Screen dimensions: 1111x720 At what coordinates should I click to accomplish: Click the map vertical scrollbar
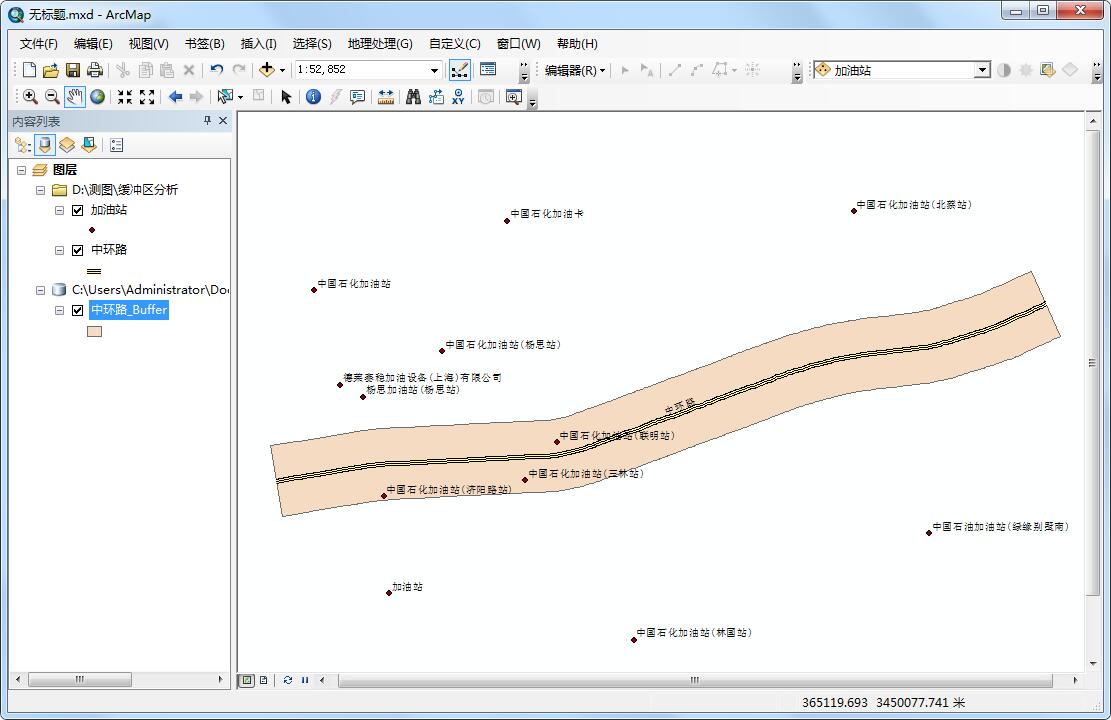point(1093,363)
